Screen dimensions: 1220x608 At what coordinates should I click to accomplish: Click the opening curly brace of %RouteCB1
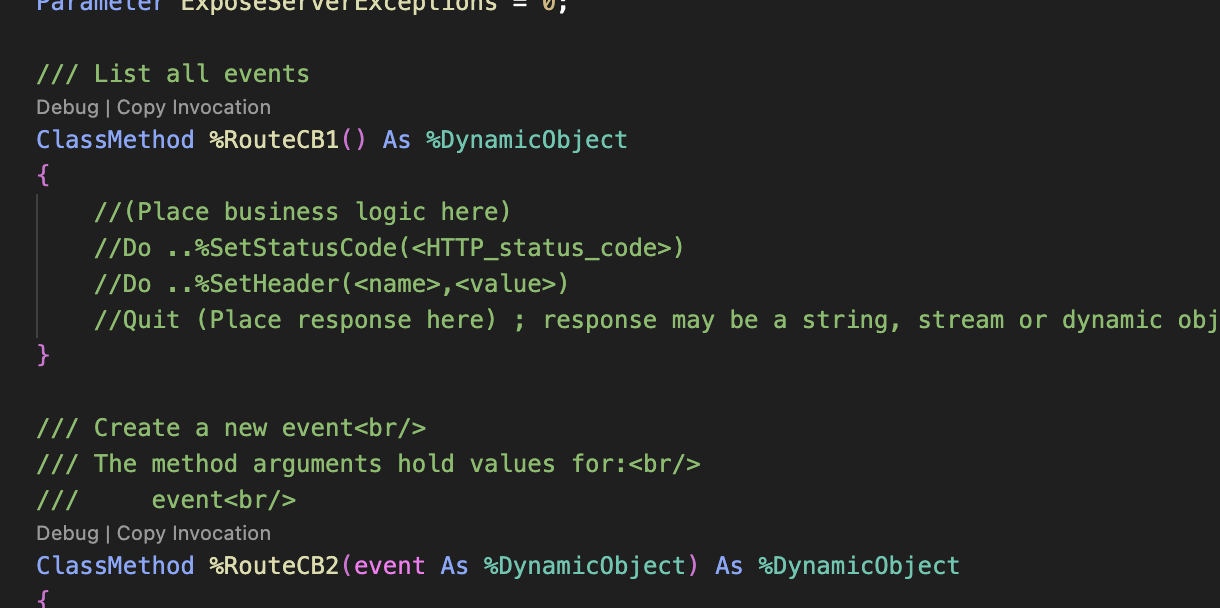(43, 176)
